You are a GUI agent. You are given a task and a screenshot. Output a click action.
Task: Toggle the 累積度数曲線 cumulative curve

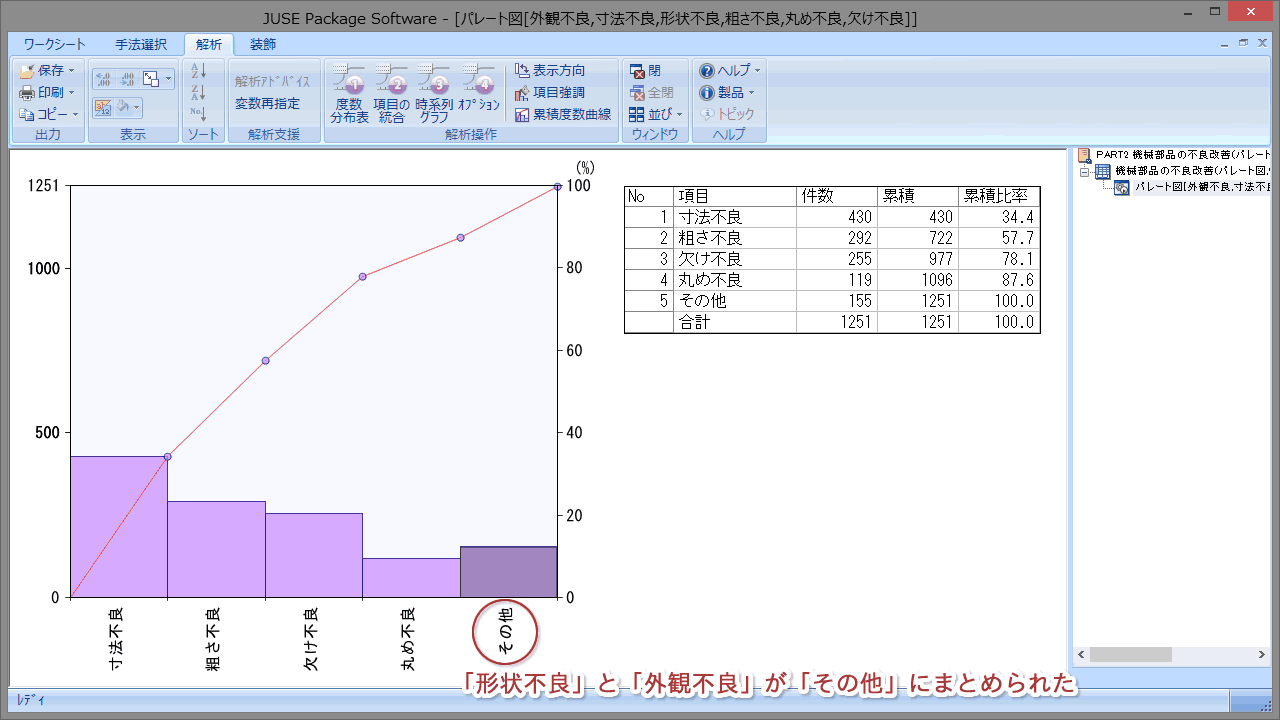coord(563,114)
